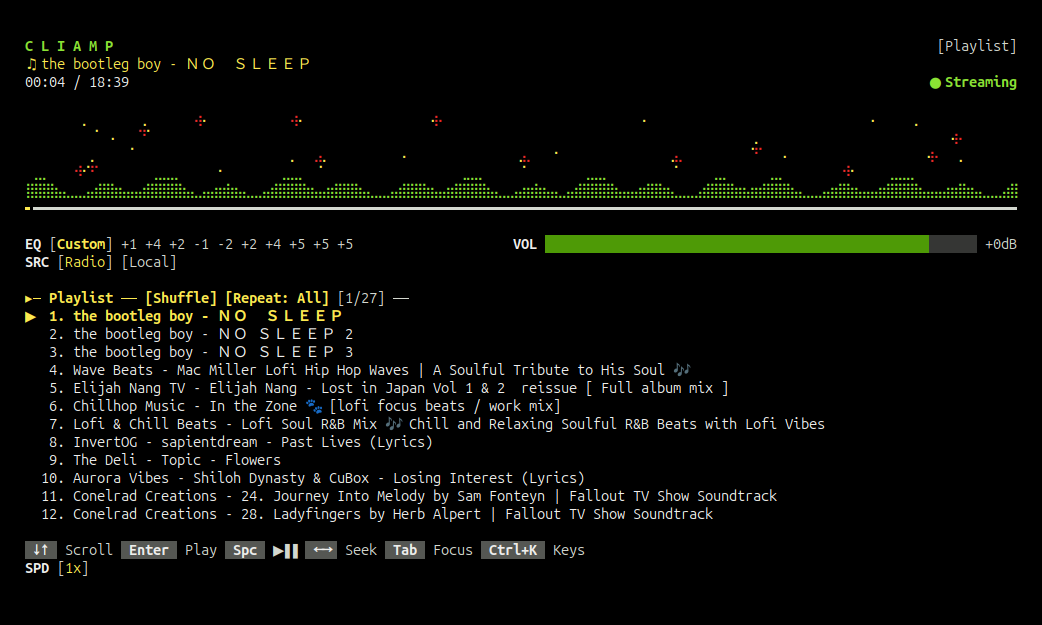The image size is (1042, 625).
Task: Click the Spc key hint
Action: pos(245,550)
